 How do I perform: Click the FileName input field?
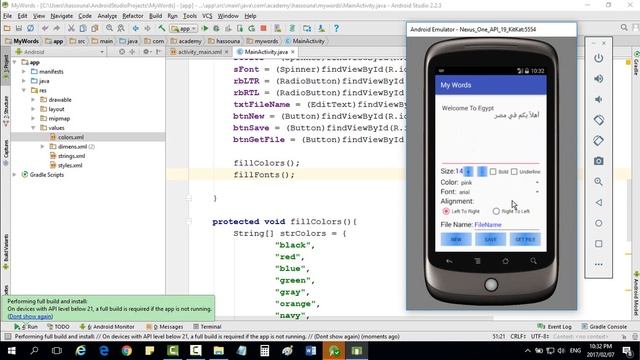507,225
